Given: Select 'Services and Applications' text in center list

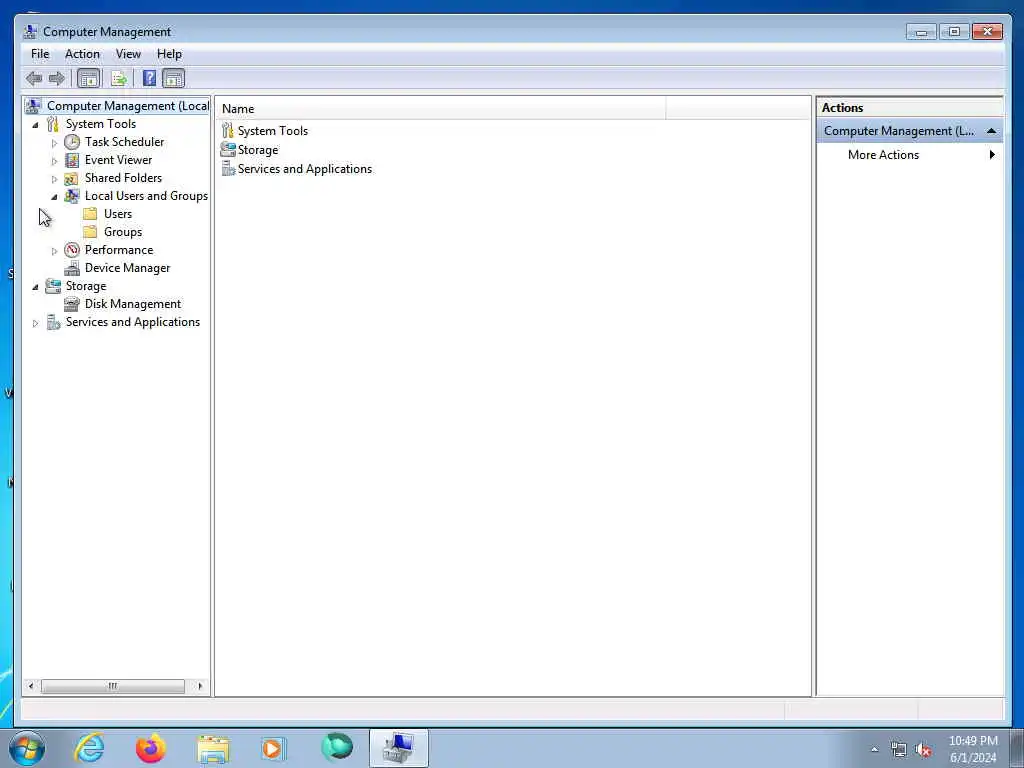Looking at the screenshot, I should point(304,168).
